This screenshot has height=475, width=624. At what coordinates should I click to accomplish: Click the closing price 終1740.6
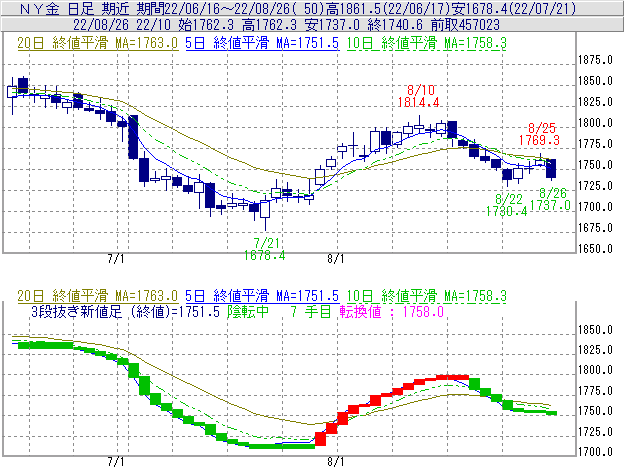click(395, 25)
